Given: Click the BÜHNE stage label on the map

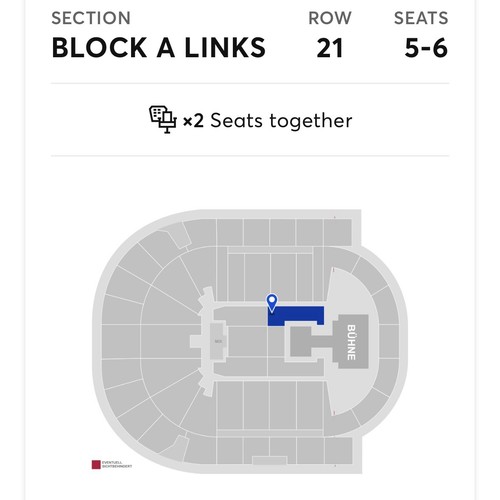Looking at the screenshot, I should pyautogui.click(x=351, y=342).
